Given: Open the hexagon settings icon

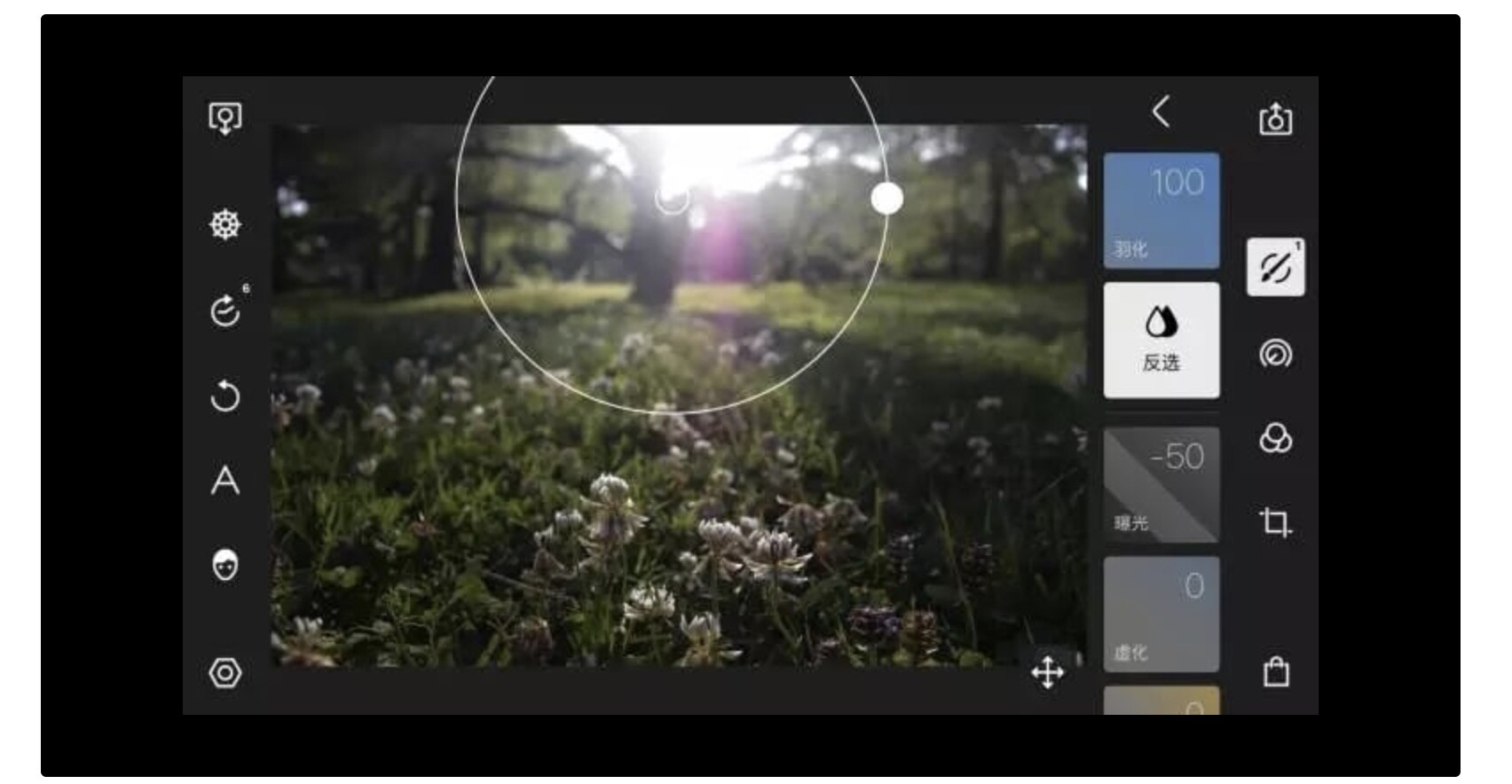Looking at the screenshot, I should click(224, 673).
